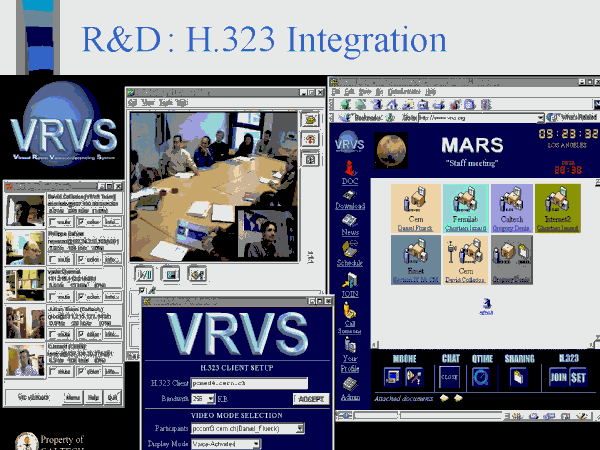Click the ACCEPT button in H.323 Client Setup
The image size is (600, 450).
tap(311, 399)
